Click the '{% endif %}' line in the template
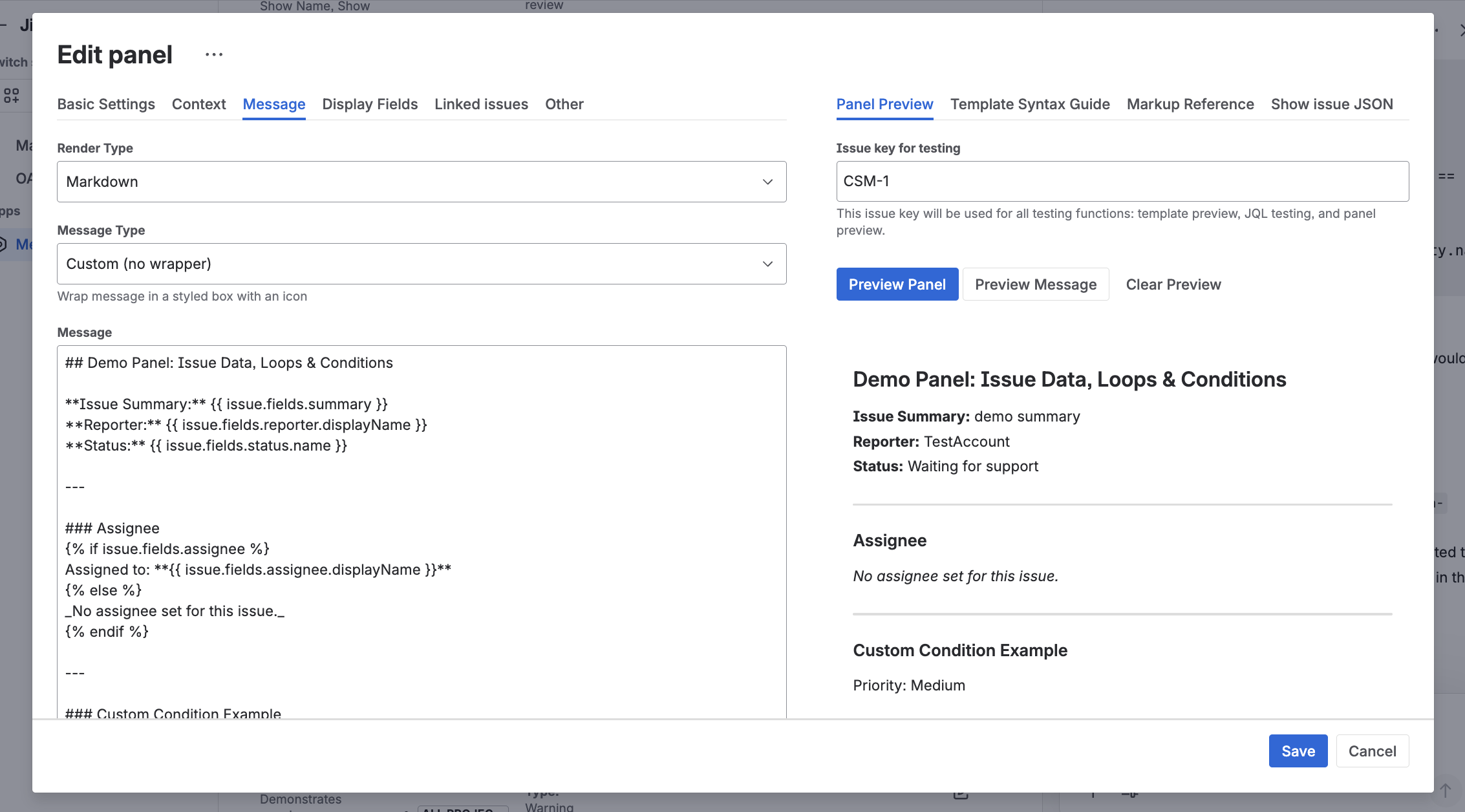This screenshot has width=1465, height=812. [x=107, y=632]
